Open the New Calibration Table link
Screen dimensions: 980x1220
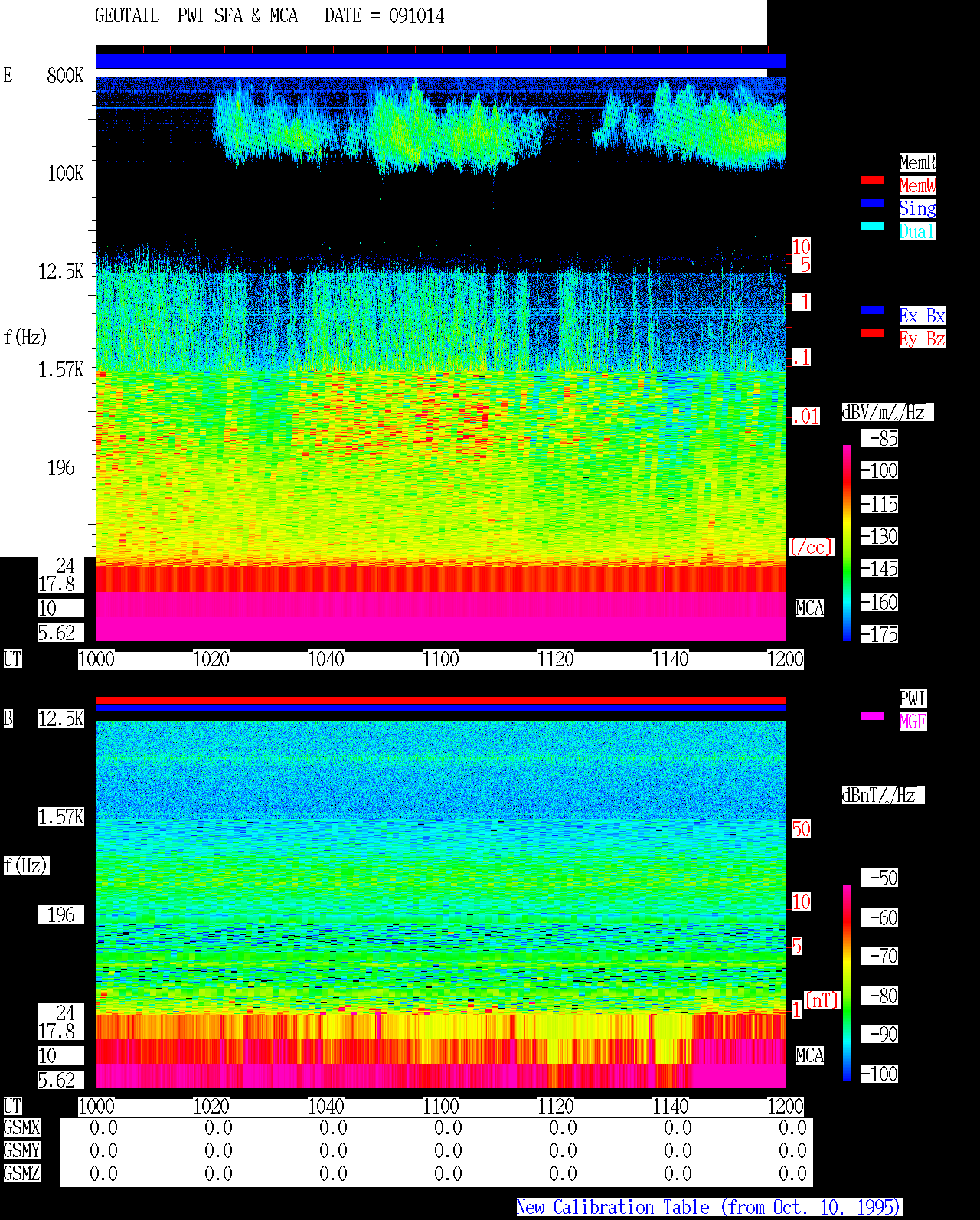point(709,1208)
